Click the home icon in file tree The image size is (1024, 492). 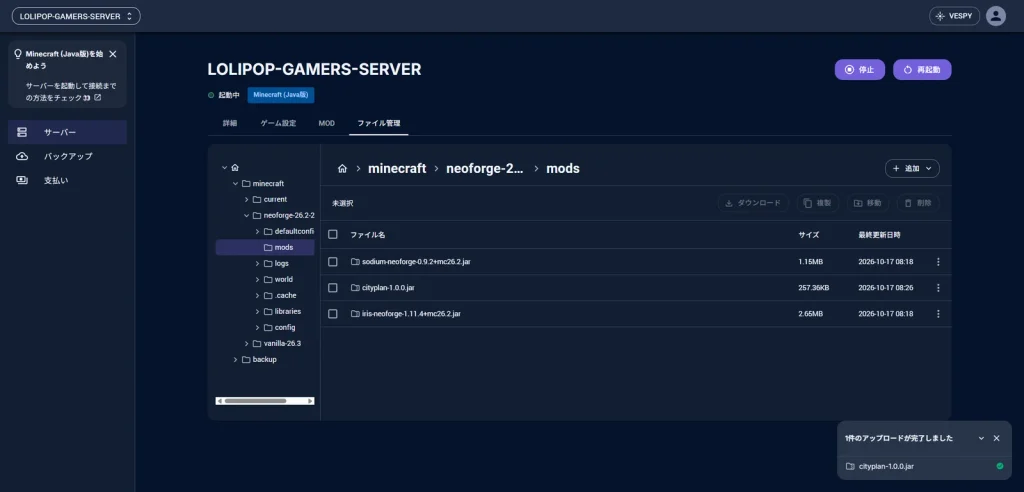pyautogui.click(x=235, y=168)
